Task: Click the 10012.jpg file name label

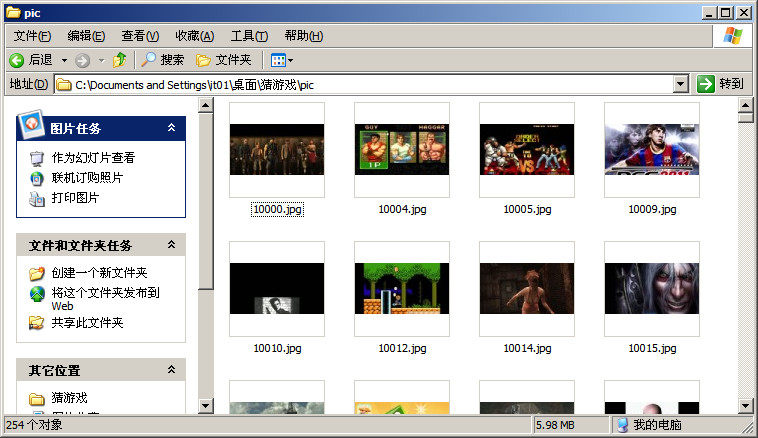Action: click(402, 348)
